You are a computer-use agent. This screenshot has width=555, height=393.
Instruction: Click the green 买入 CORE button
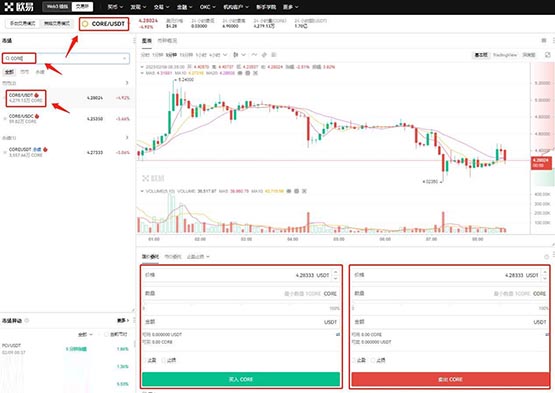pos(241,379)
